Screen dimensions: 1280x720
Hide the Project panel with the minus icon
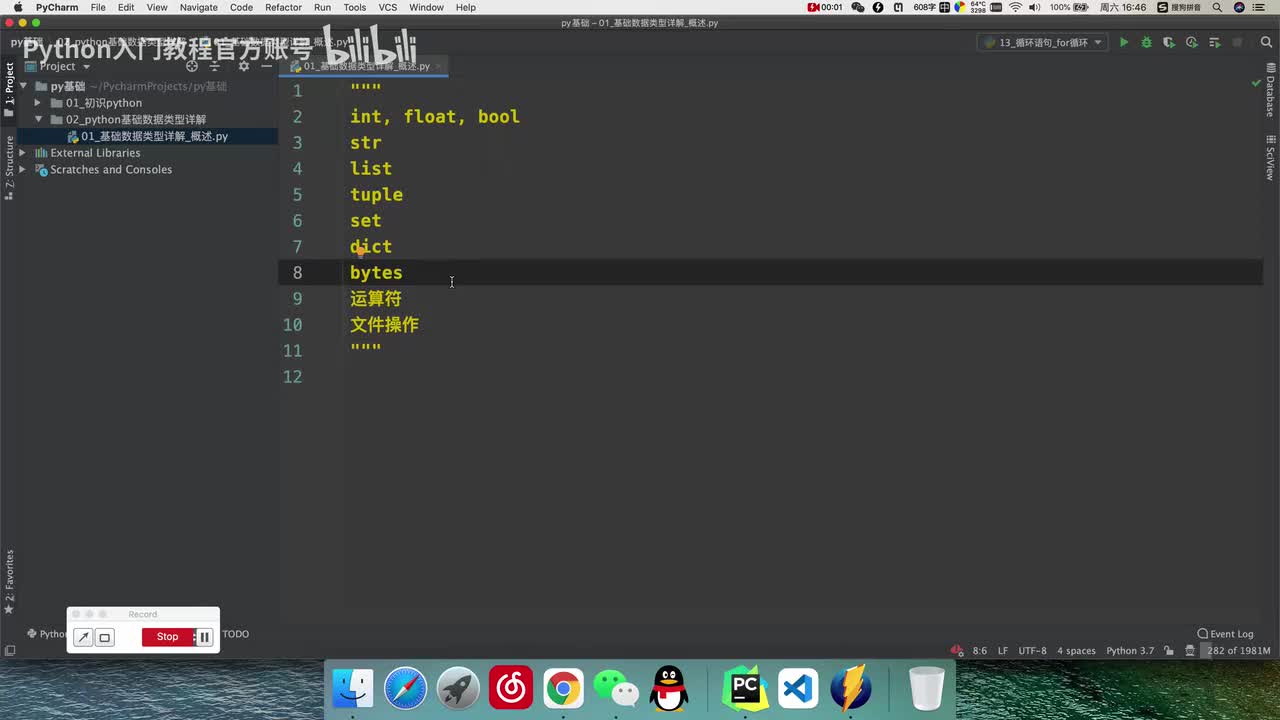point(266,66)
